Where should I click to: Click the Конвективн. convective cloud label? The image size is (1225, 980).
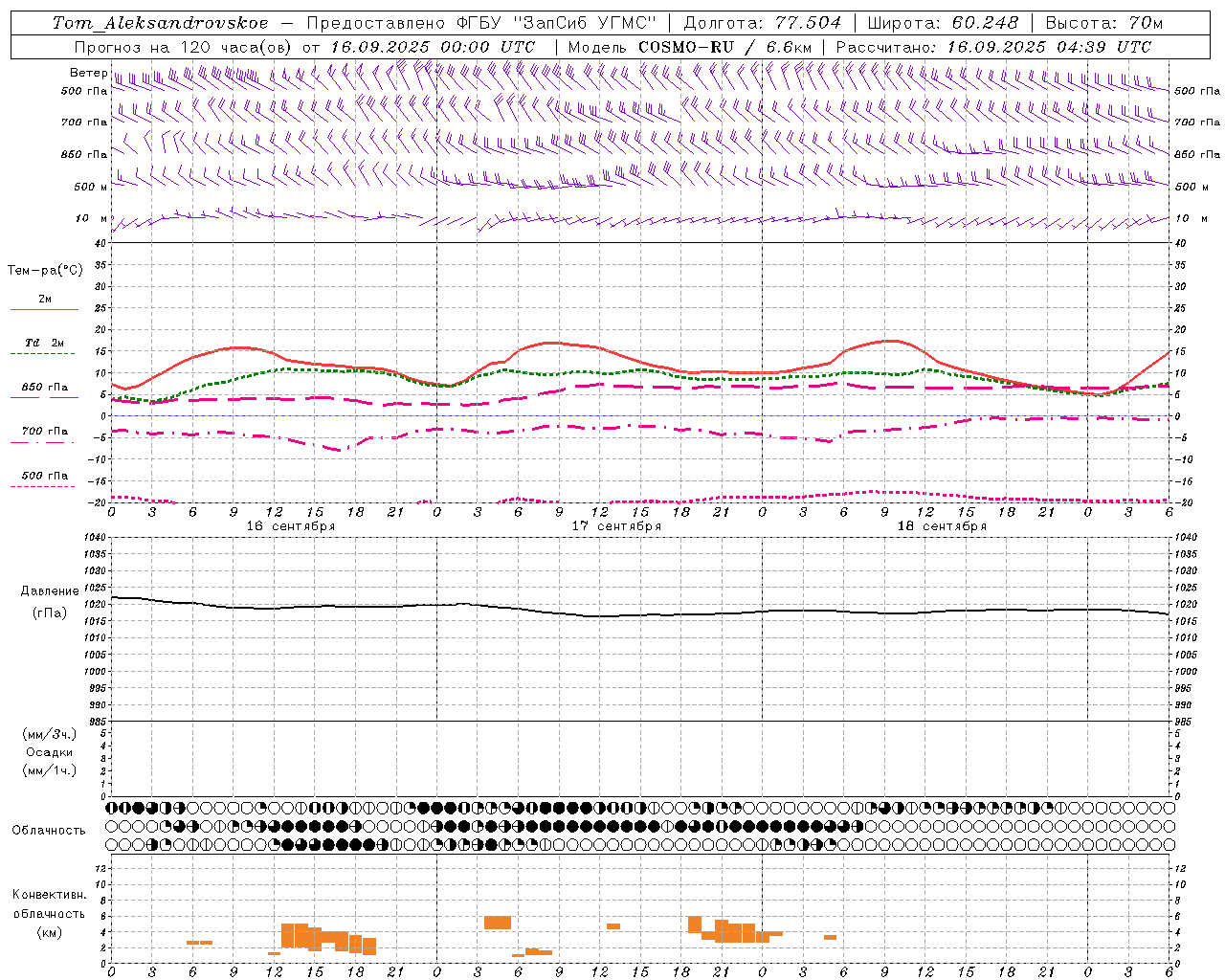pyautogui.click(x=50, y=895)
